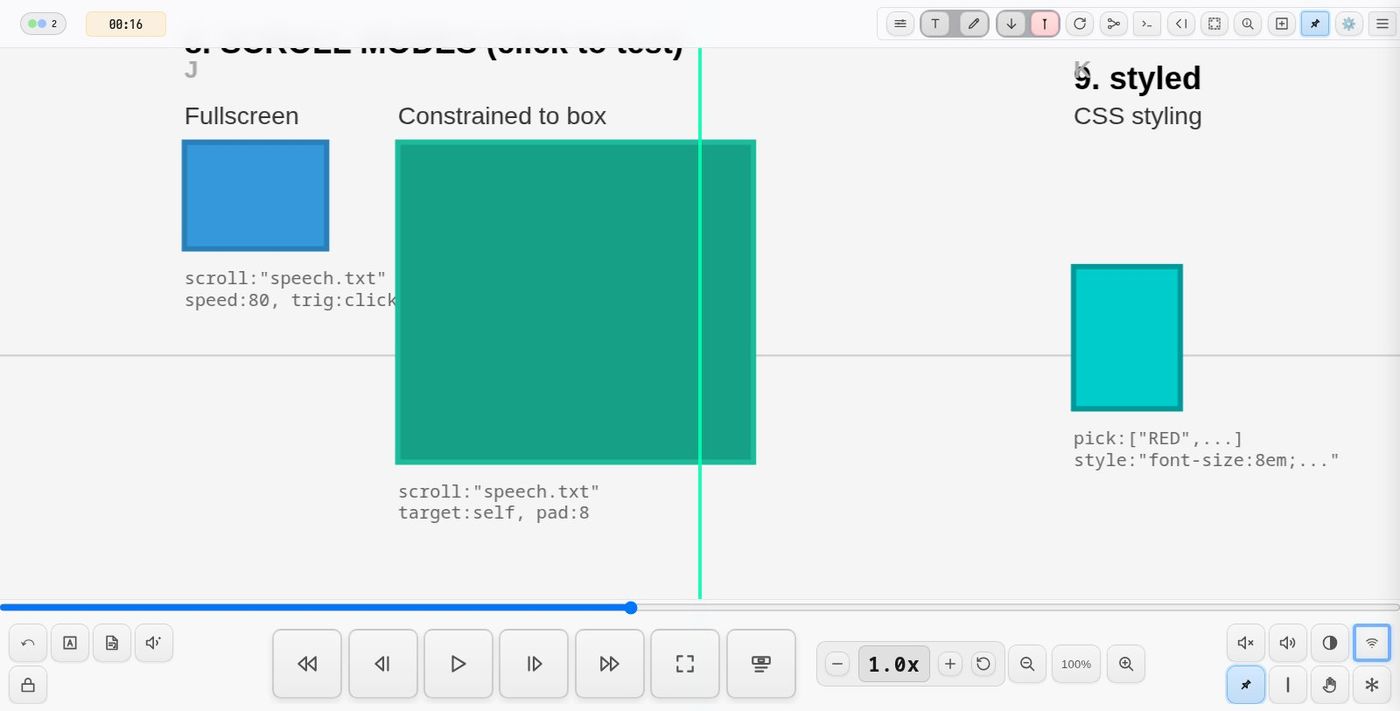Image resolution: width=1400 pixels, height=711 pixels.
Task: Click the add-box plus icon
Action: pyautogui.click(x=1281, y=24)
